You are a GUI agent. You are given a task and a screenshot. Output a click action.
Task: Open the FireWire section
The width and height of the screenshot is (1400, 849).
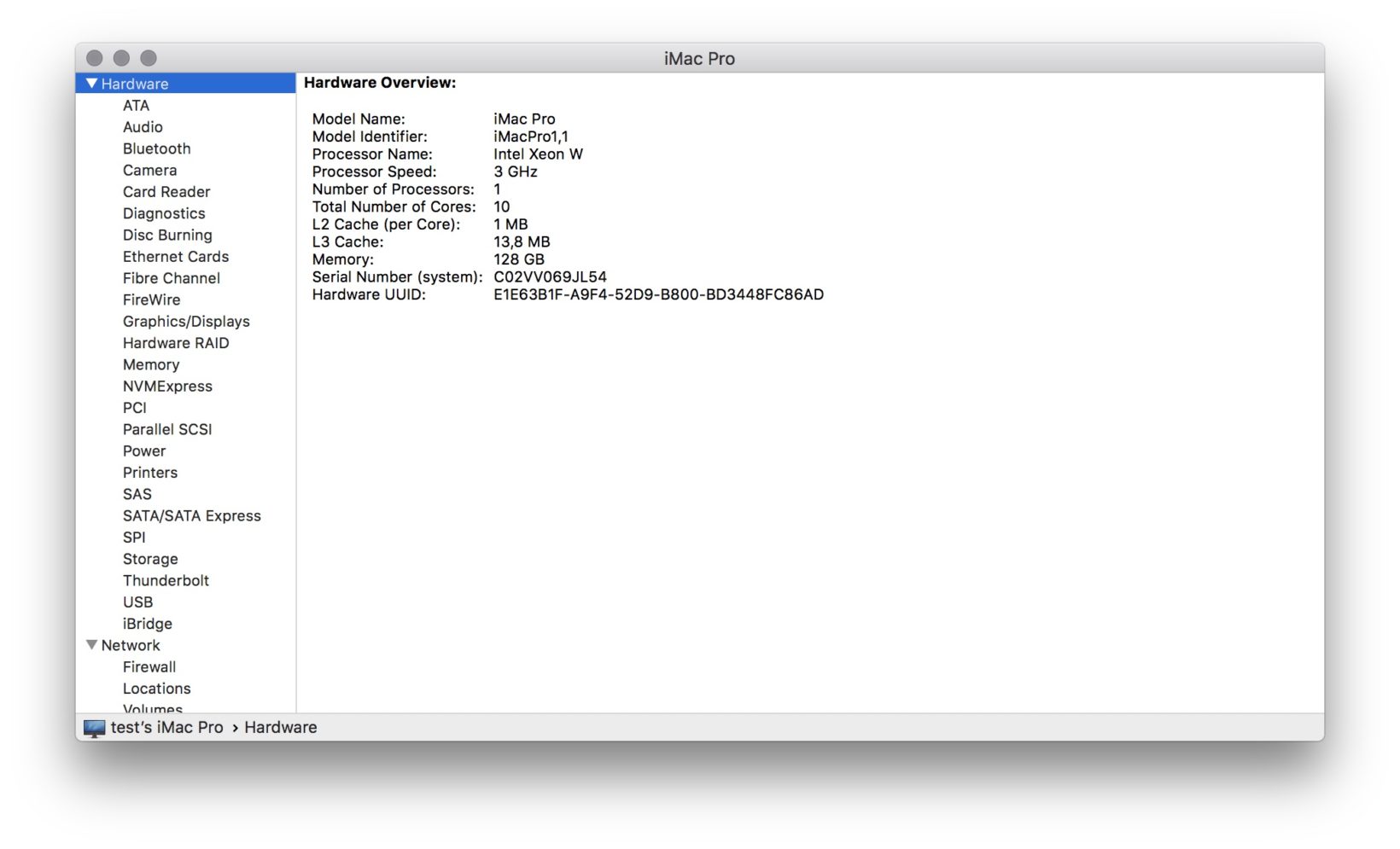click(x=152, y=299)
